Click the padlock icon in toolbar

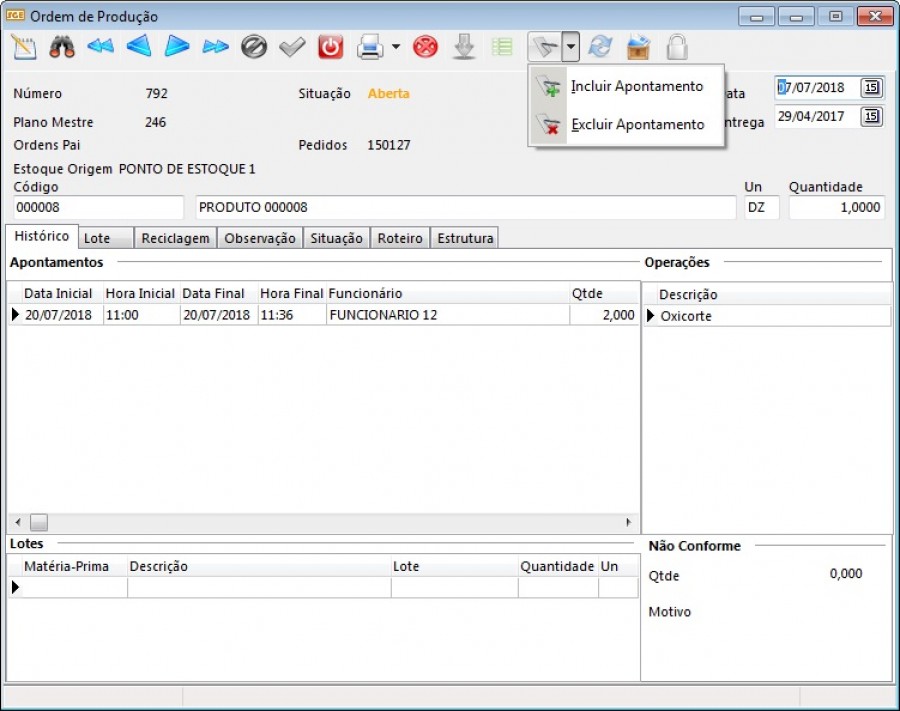pyautogui.click(x=677, y=47)
